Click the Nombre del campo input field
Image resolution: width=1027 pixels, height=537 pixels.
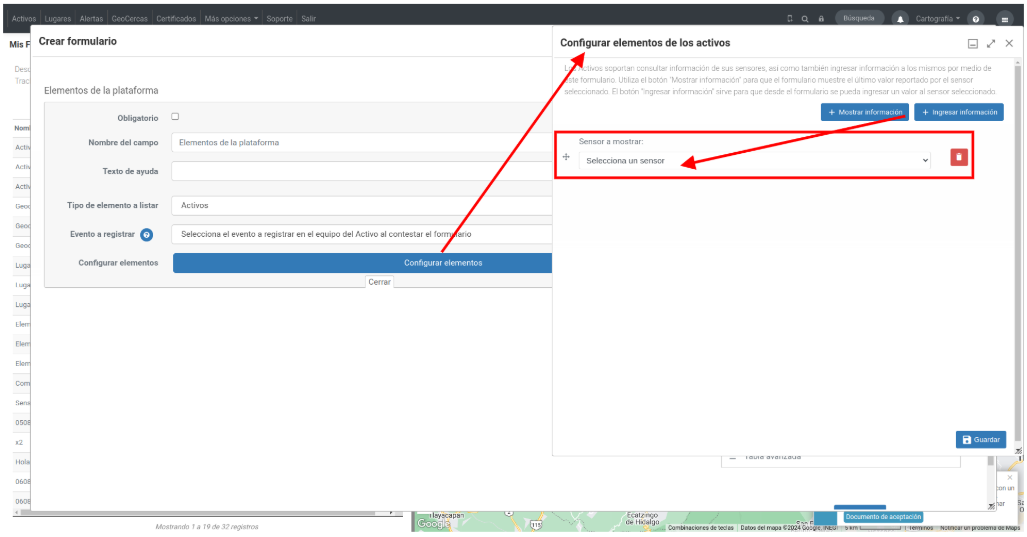[362, 143]
